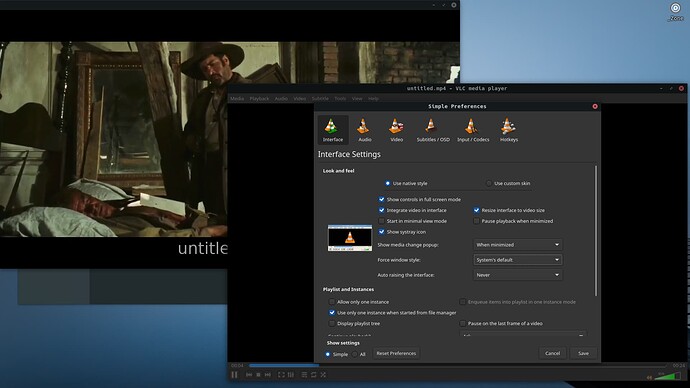Close the Simple Preferences dialog
Viewport: 690px width, 388px height.
tap(595, 106)
